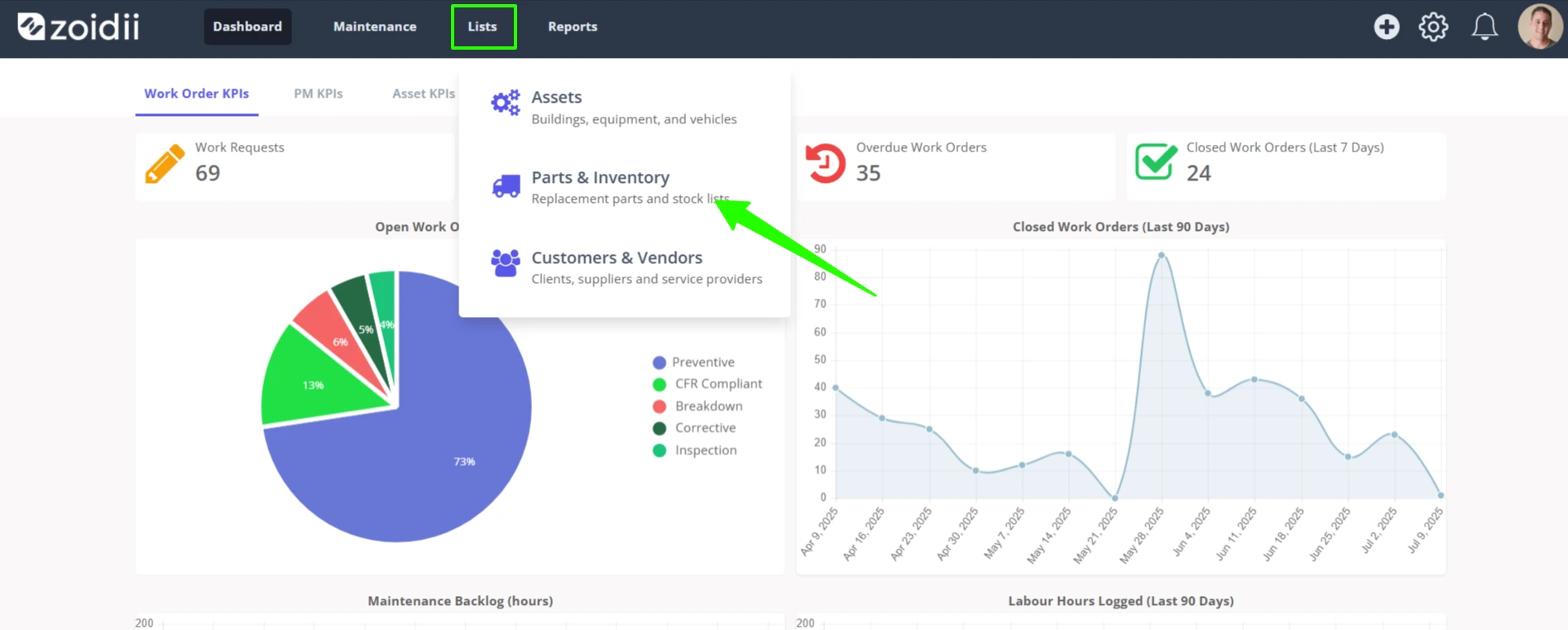The image size is (1568, 630).
Task: Click the Parts & Inventory truck icon
Action: point(506,186)
